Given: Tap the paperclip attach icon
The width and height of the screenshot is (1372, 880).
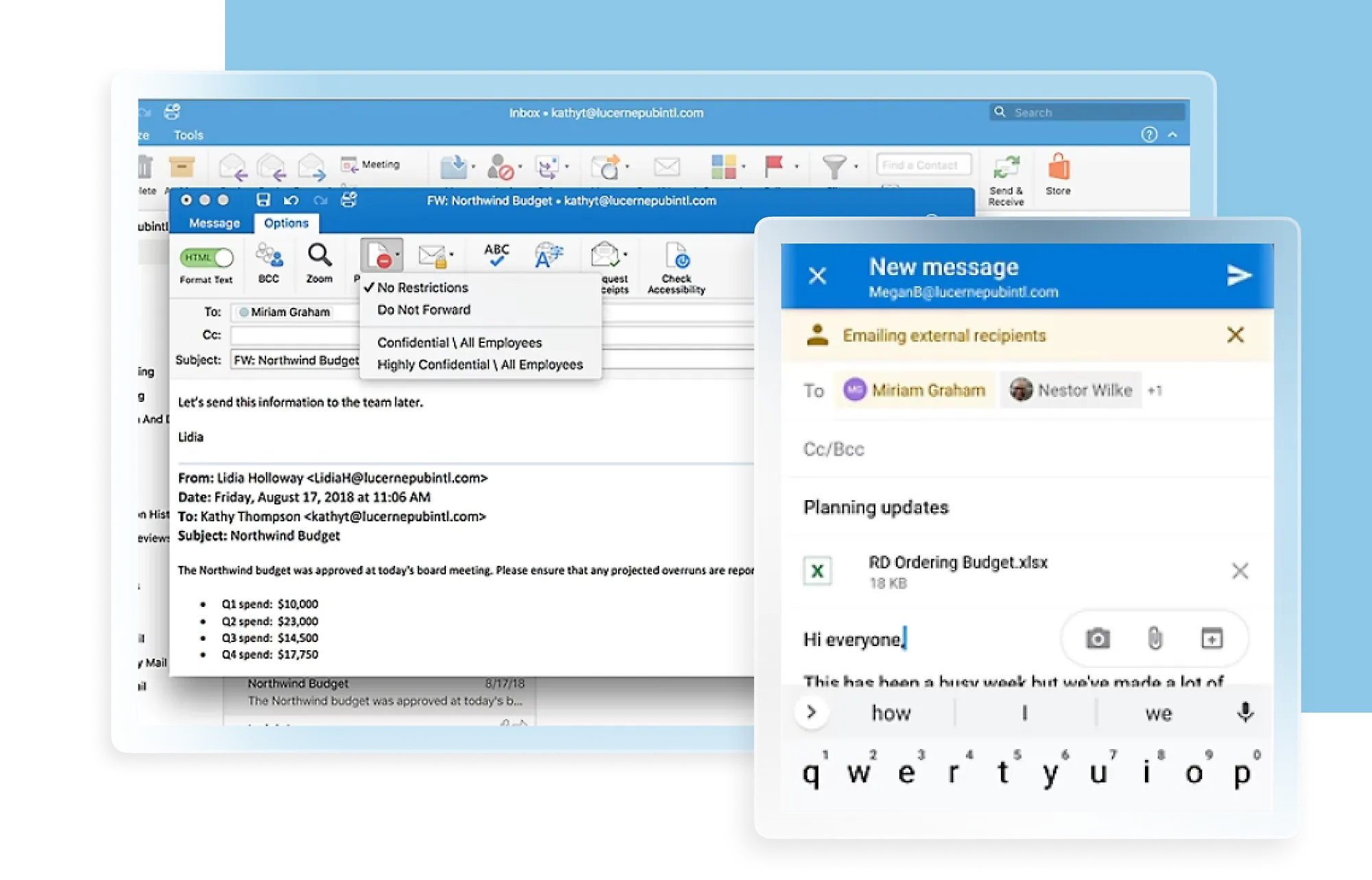Looking at the screenshot, I should [1155, 639].
